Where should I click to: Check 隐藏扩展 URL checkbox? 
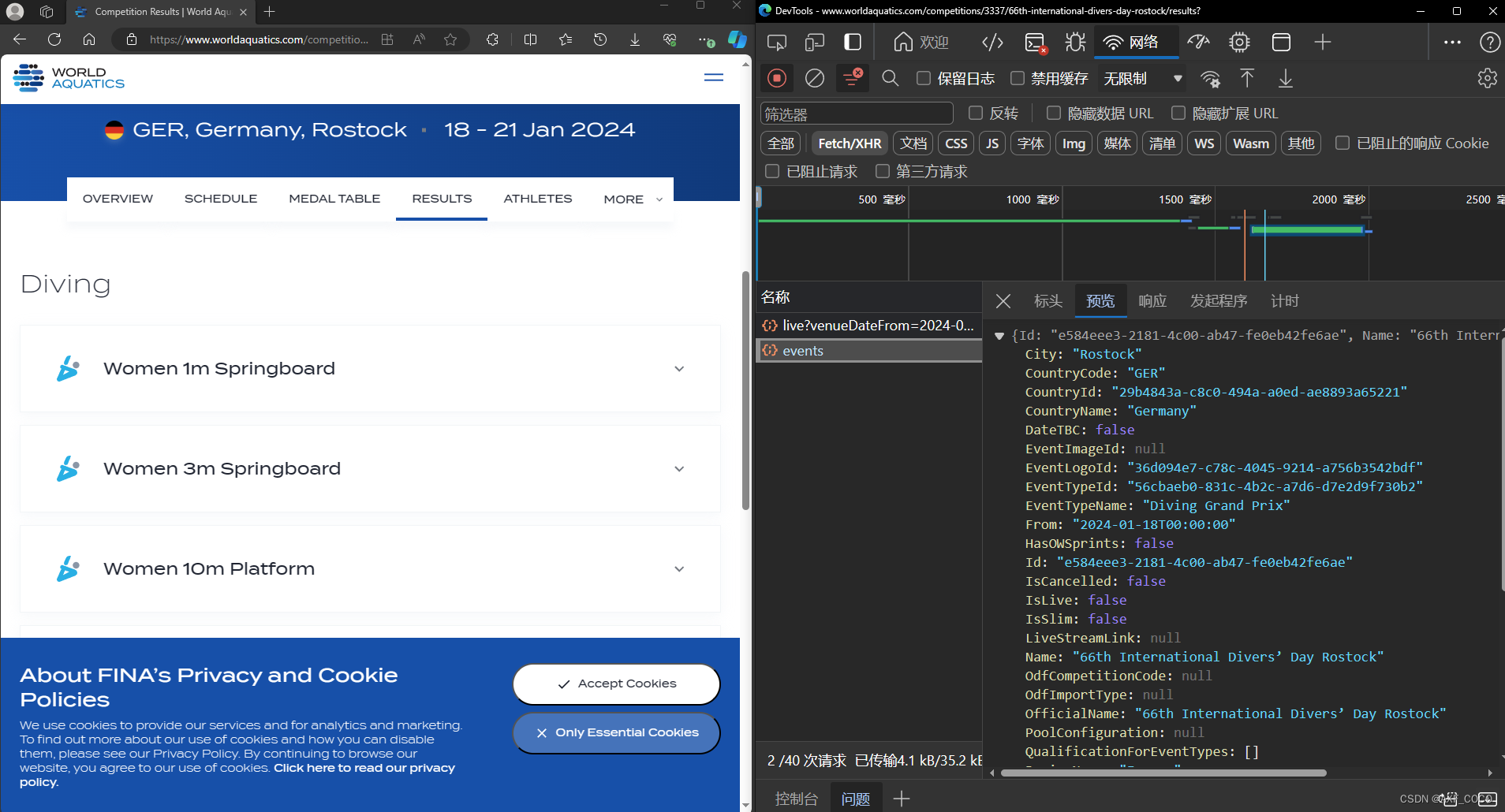1178,114
